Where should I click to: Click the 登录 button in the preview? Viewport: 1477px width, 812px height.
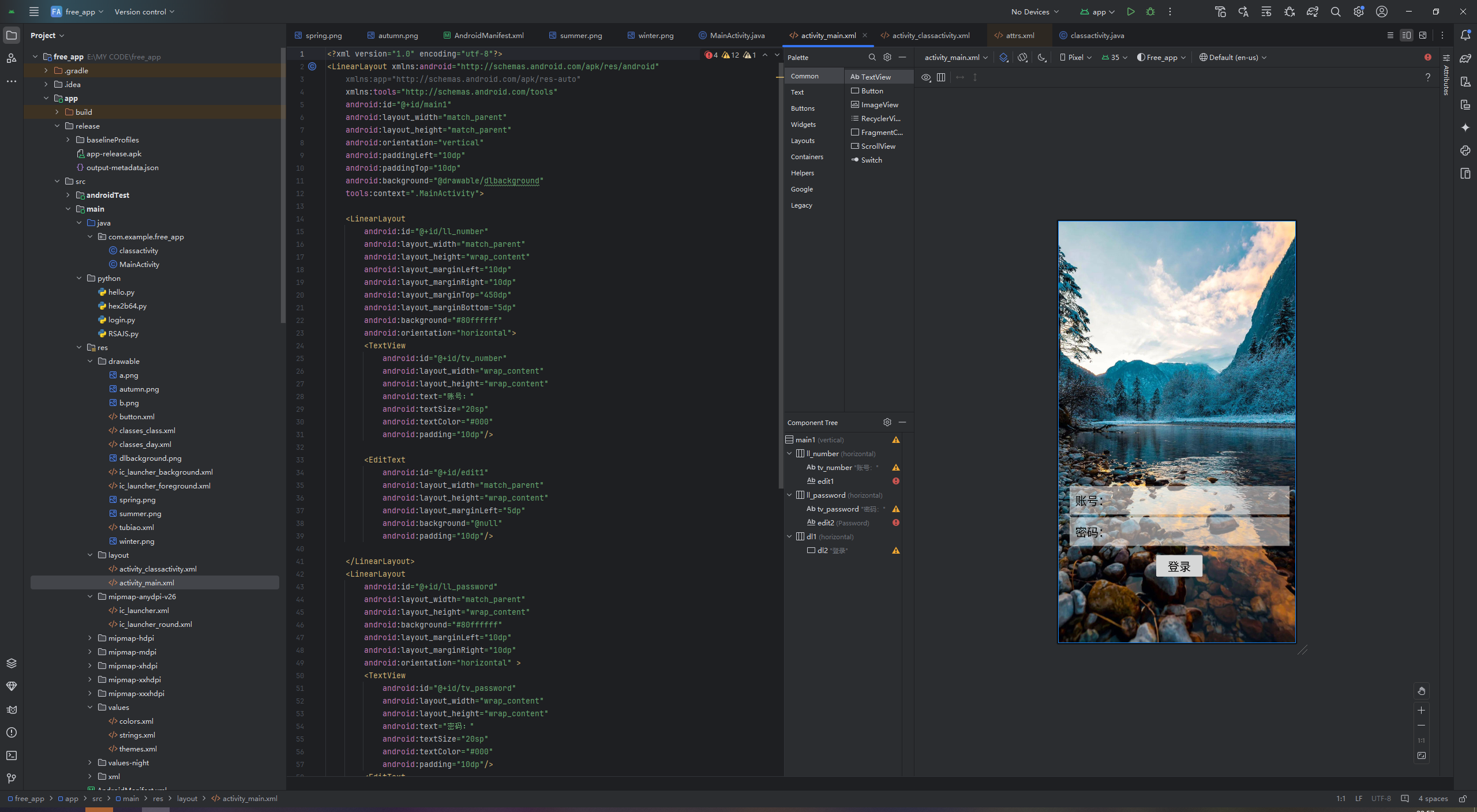[x=1179, y=566]
